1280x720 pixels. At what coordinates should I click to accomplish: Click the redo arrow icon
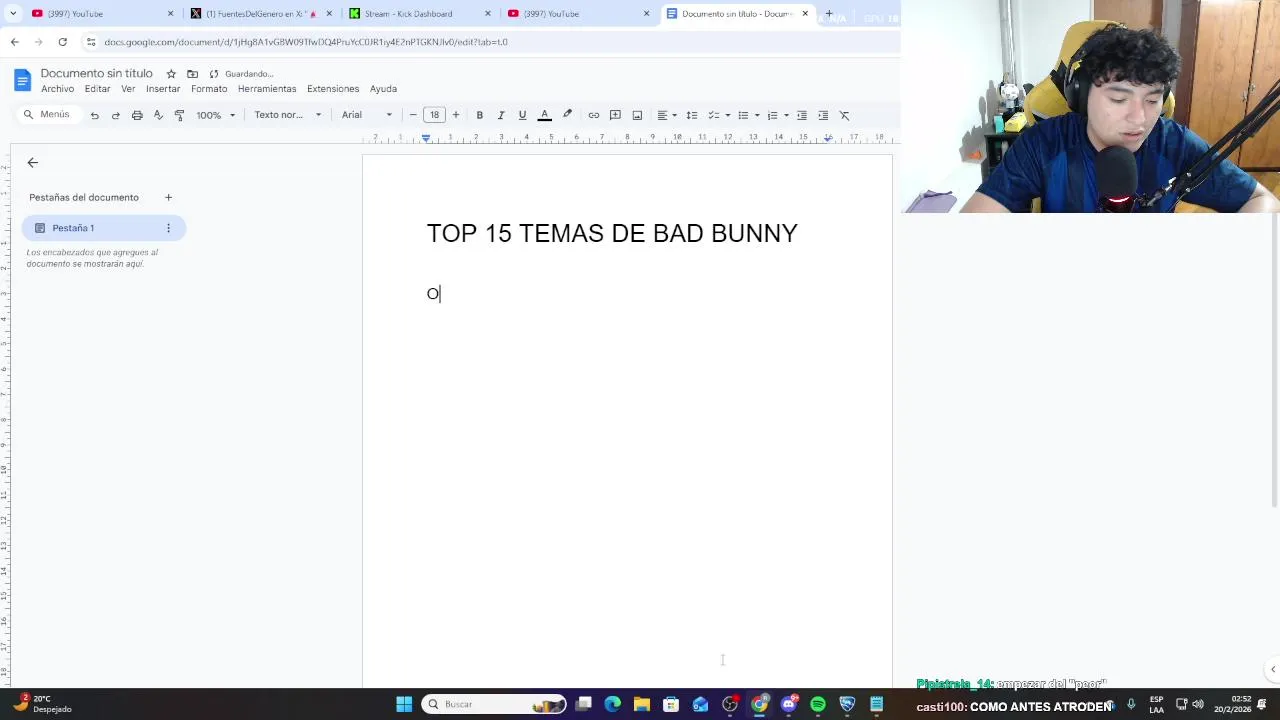point(115,115)
